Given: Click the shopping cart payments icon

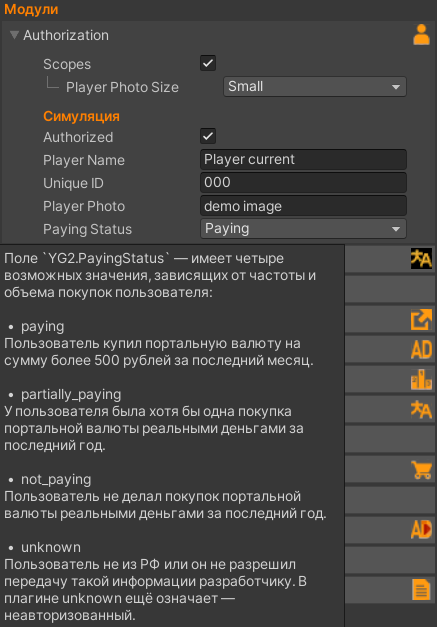Looking at the screenshot, I should [x=421, y=470].
